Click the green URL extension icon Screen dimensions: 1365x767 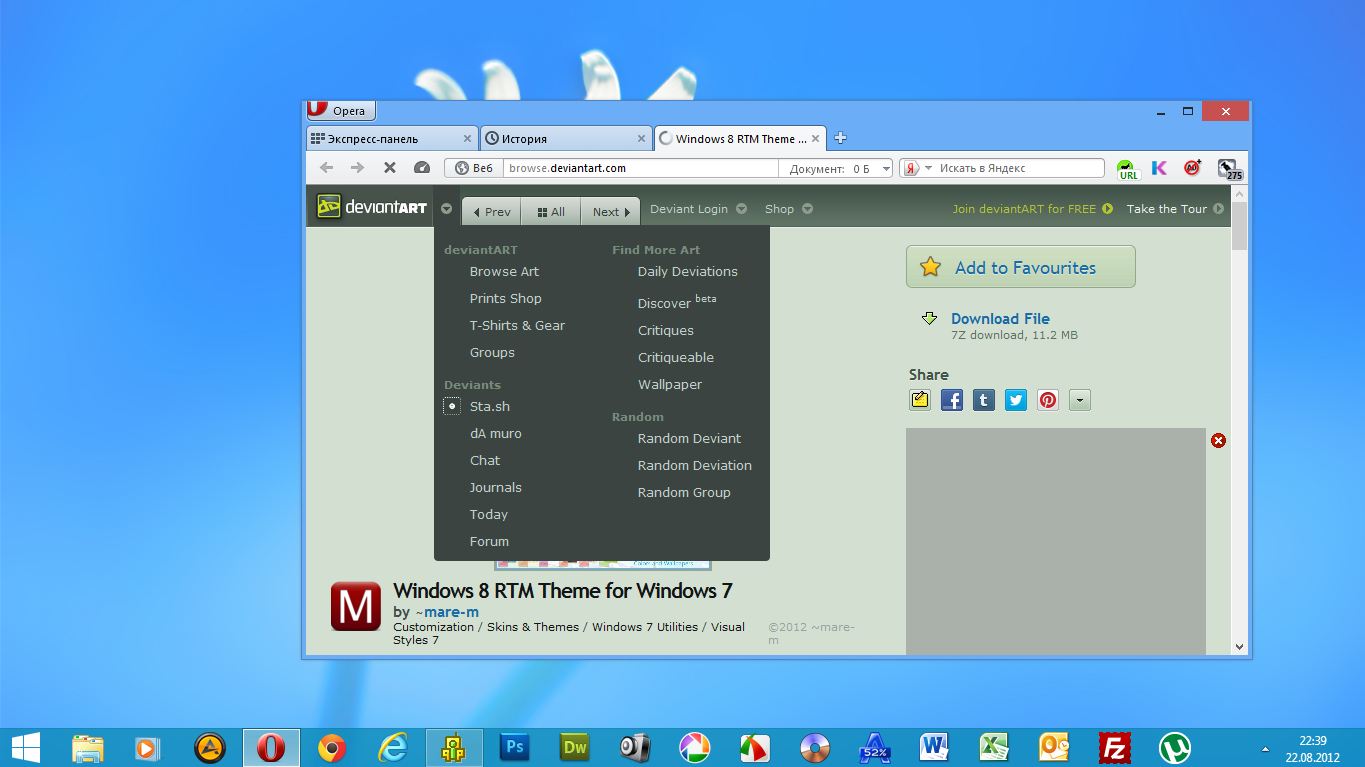[x=1128, y=169]
